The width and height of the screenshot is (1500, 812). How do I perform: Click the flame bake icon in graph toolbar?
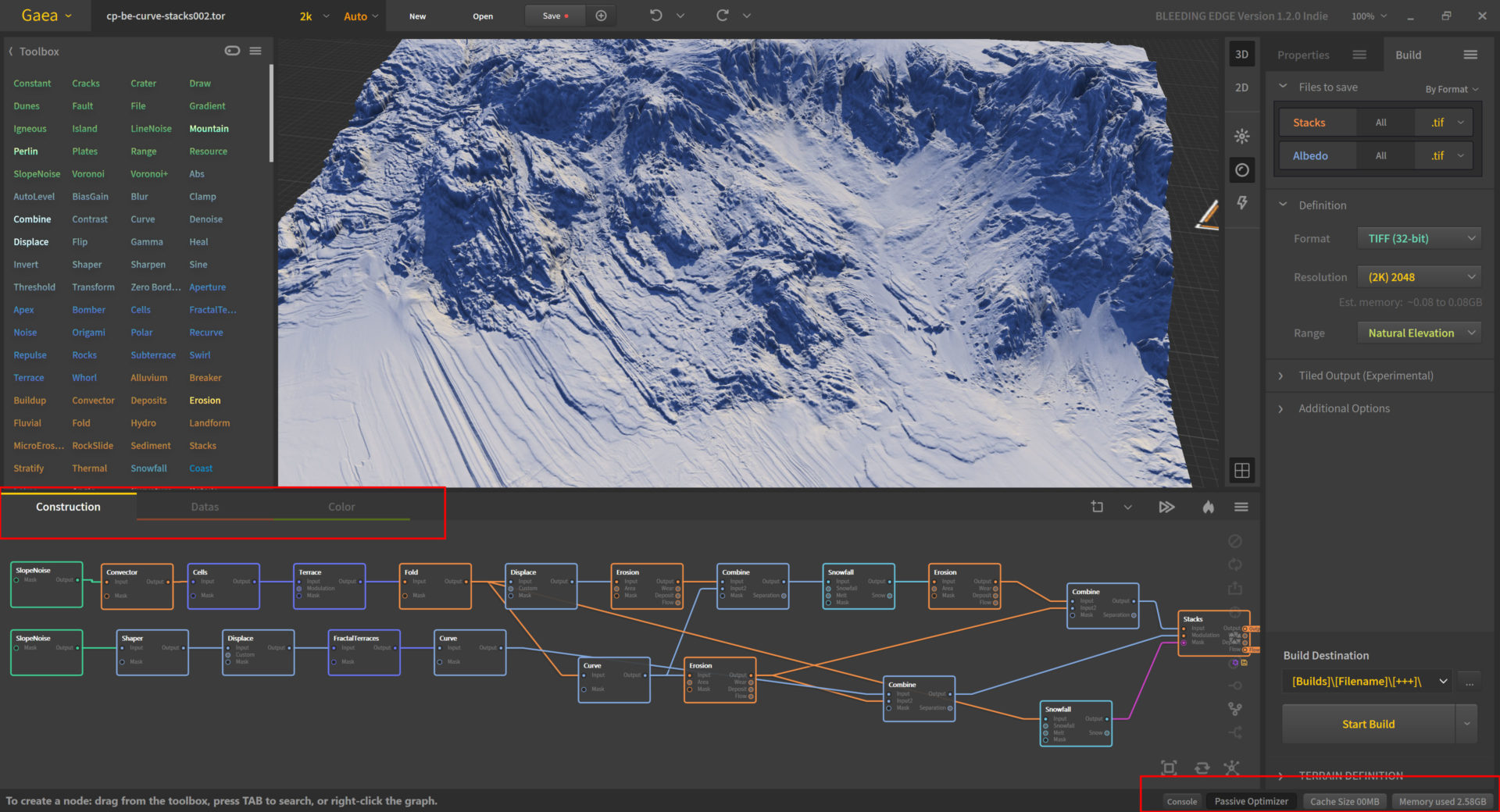click(1208, 507)
